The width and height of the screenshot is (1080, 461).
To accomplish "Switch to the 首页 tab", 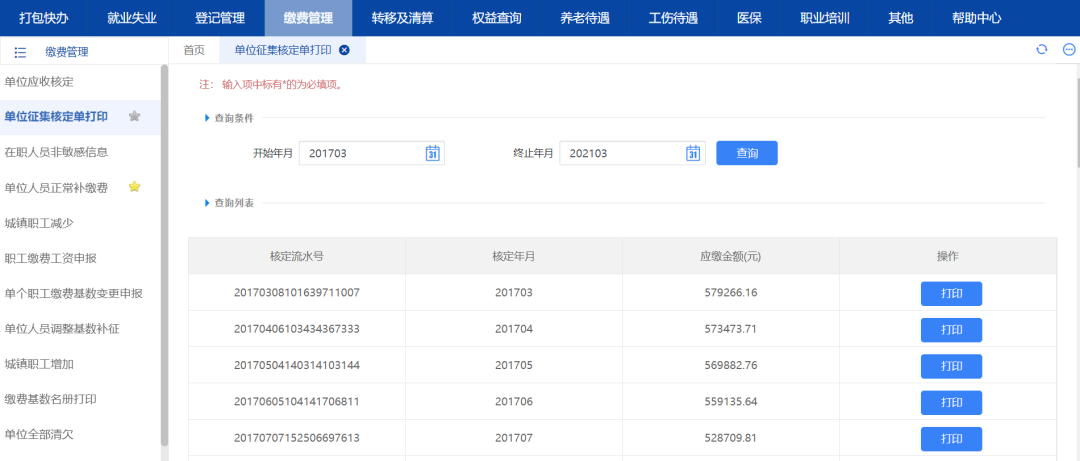I will [x=194, y=50].
